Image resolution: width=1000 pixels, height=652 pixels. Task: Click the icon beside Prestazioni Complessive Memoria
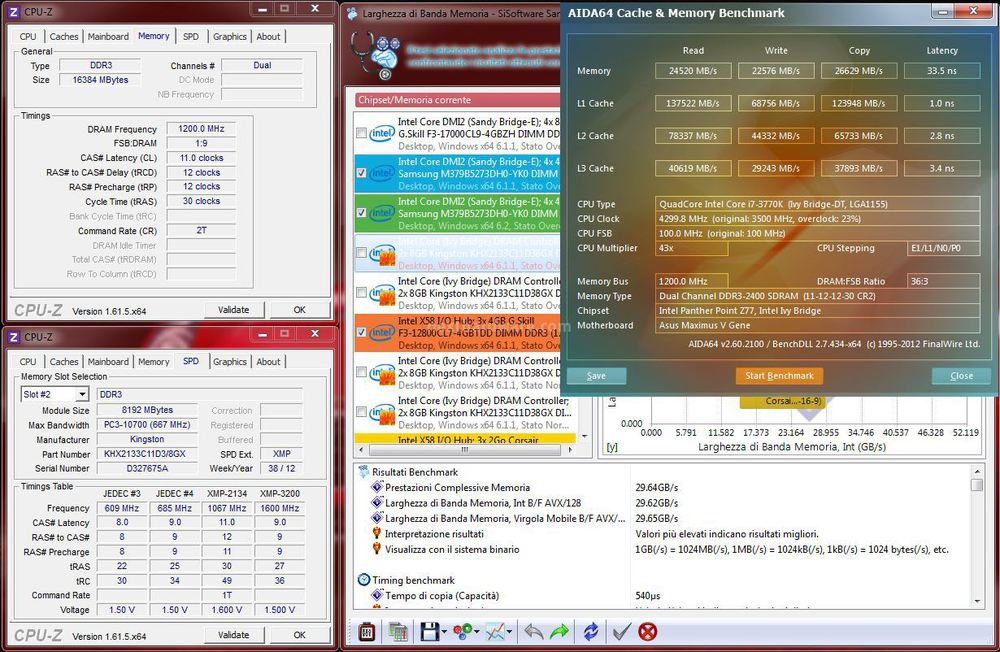[377, 487]
